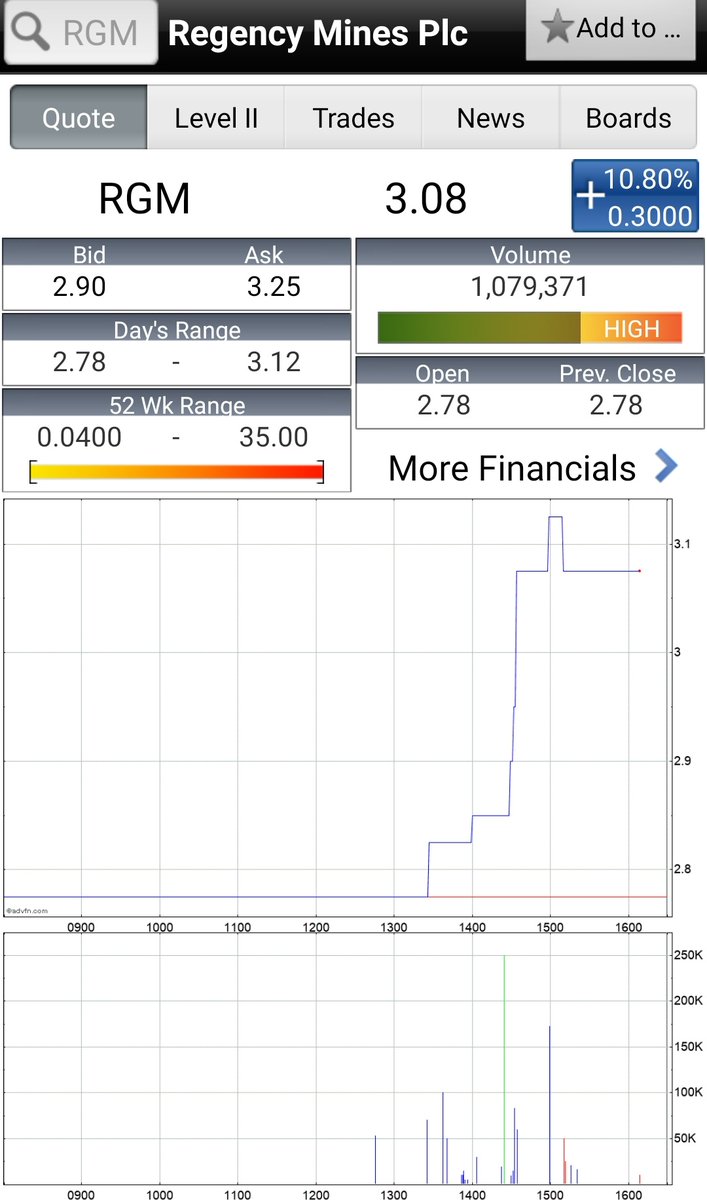
Task: Tap the large RGM ticker label
Action: click(x=144, y=198)
